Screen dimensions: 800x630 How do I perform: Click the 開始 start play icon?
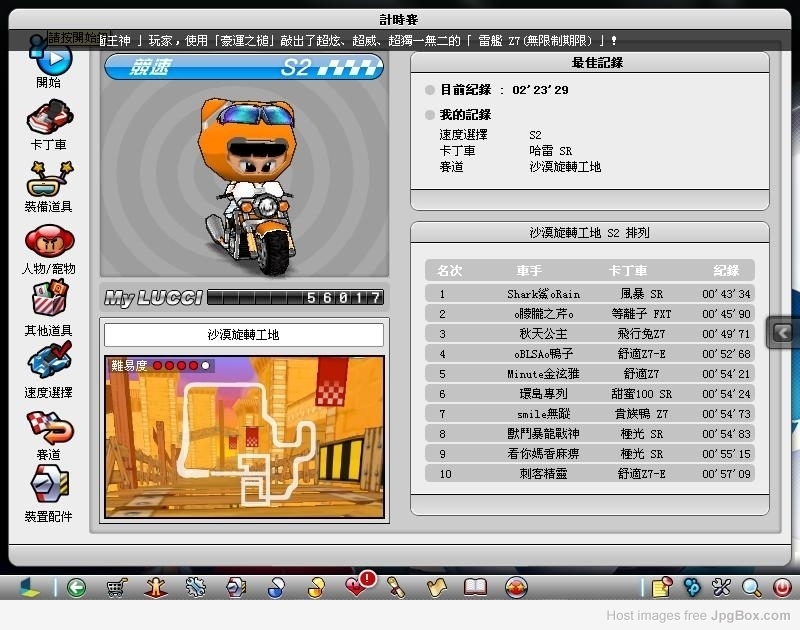point(54,60)
